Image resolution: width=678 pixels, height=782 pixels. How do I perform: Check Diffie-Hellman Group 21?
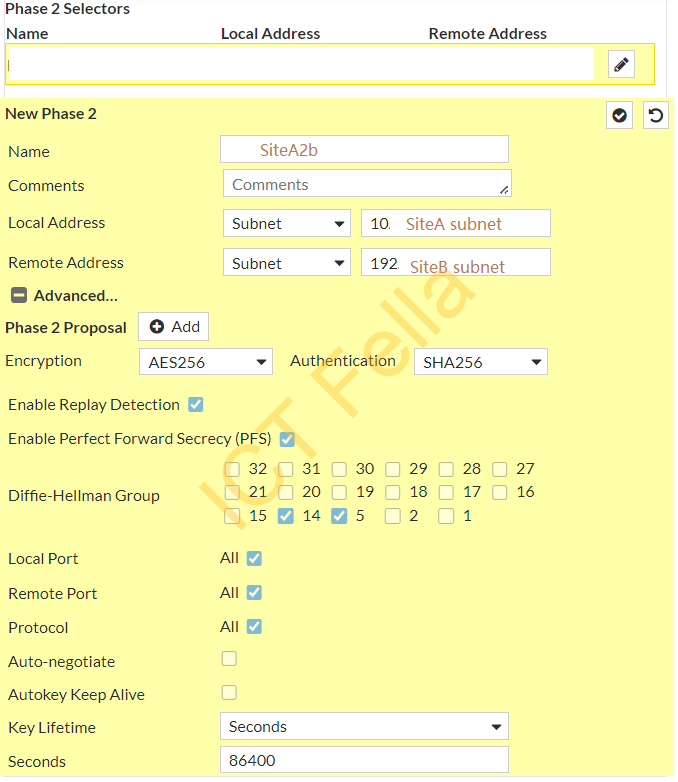coord(232,492)
